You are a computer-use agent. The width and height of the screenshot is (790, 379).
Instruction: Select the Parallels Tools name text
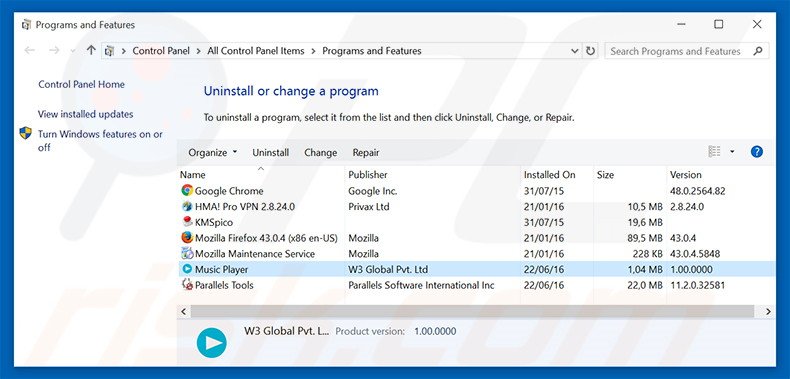224,285
